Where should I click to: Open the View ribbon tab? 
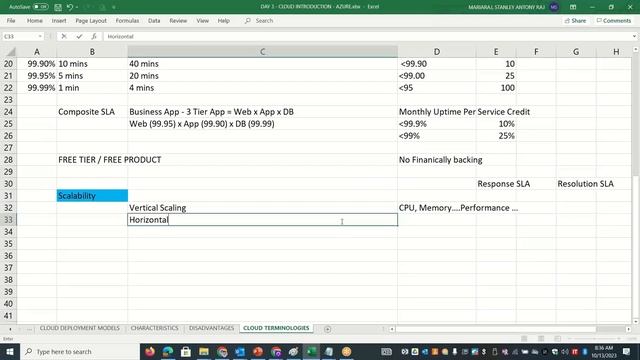click(x=202, y=20)
